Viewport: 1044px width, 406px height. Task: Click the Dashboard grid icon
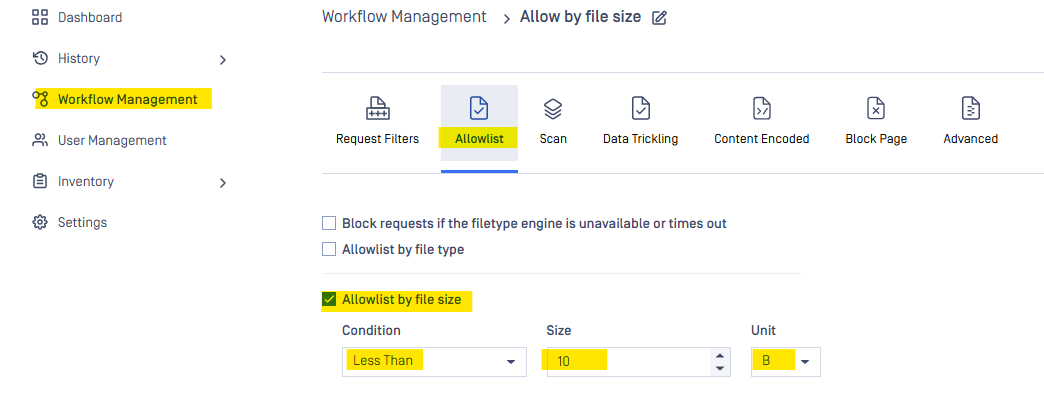pos(40,17)
